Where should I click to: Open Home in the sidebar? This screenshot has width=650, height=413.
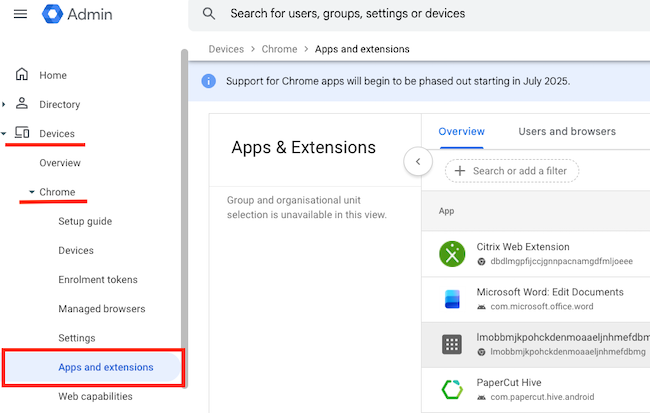coord(53,75)
